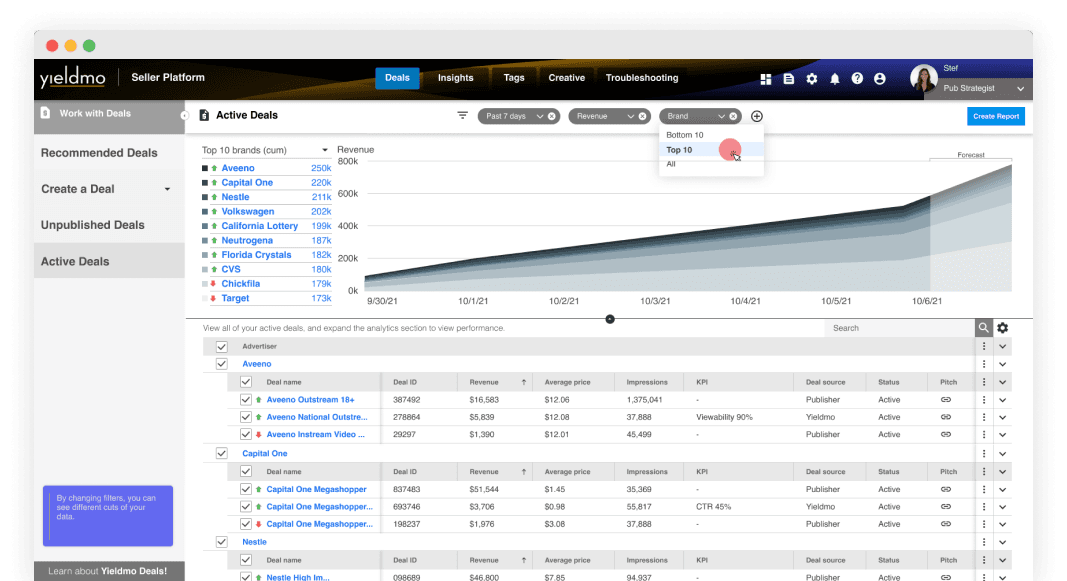Open pitch link for Capital One deal 837483
Screen dimensions: 1067x581
(946, 489)
